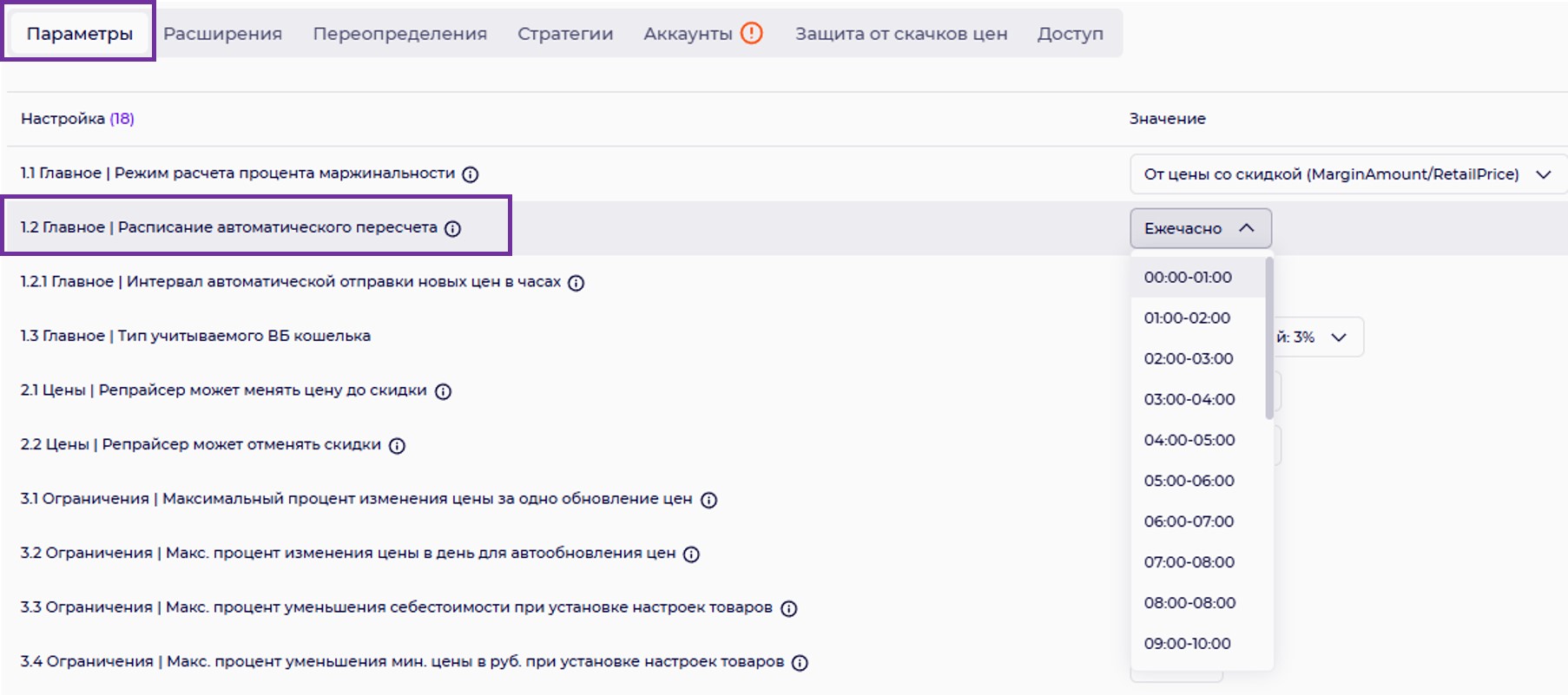
Task: Select the 00:00-01:00 time slot
Action: tap(1188, 278)
